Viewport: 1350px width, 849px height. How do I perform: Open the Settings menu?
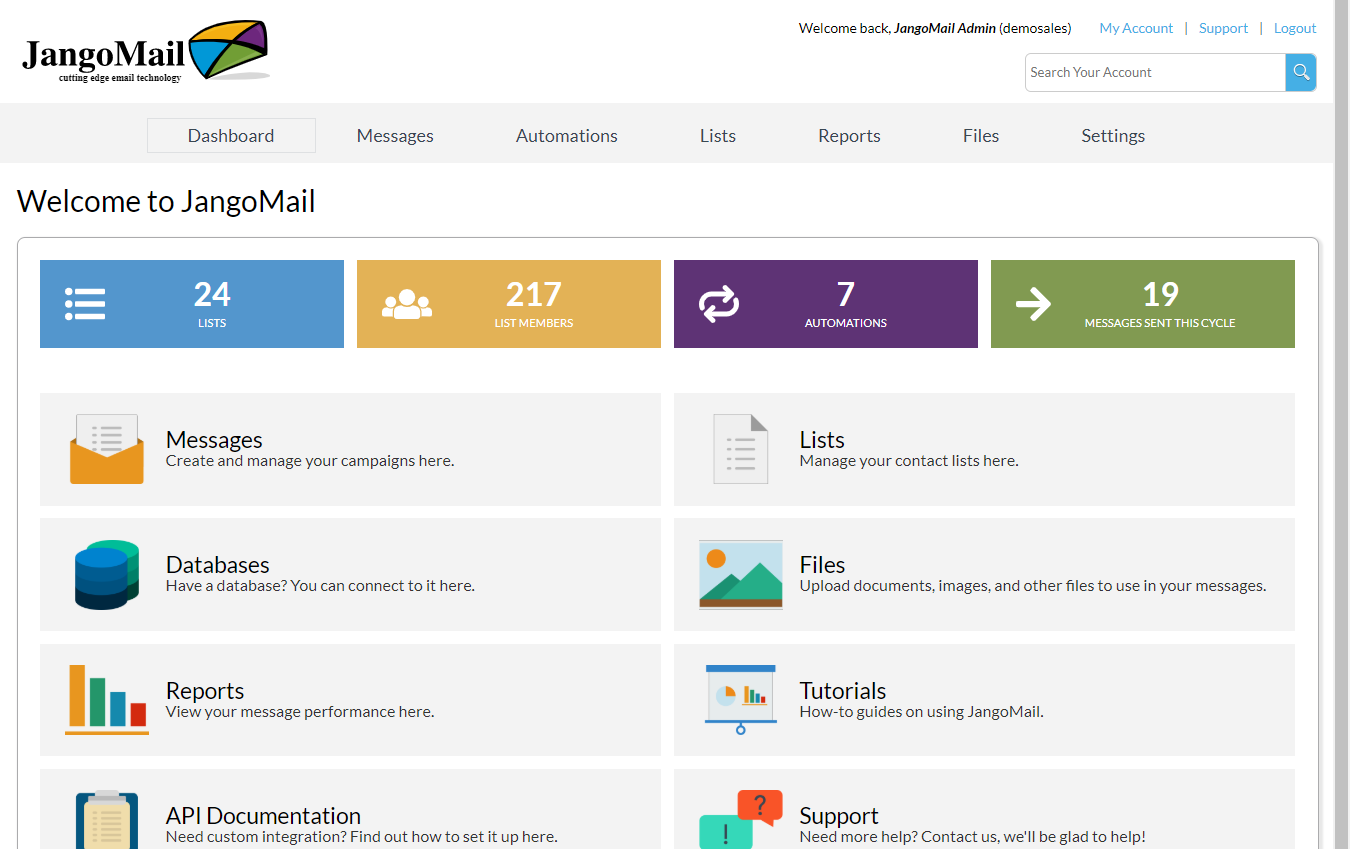click(x=1113, y=136)
